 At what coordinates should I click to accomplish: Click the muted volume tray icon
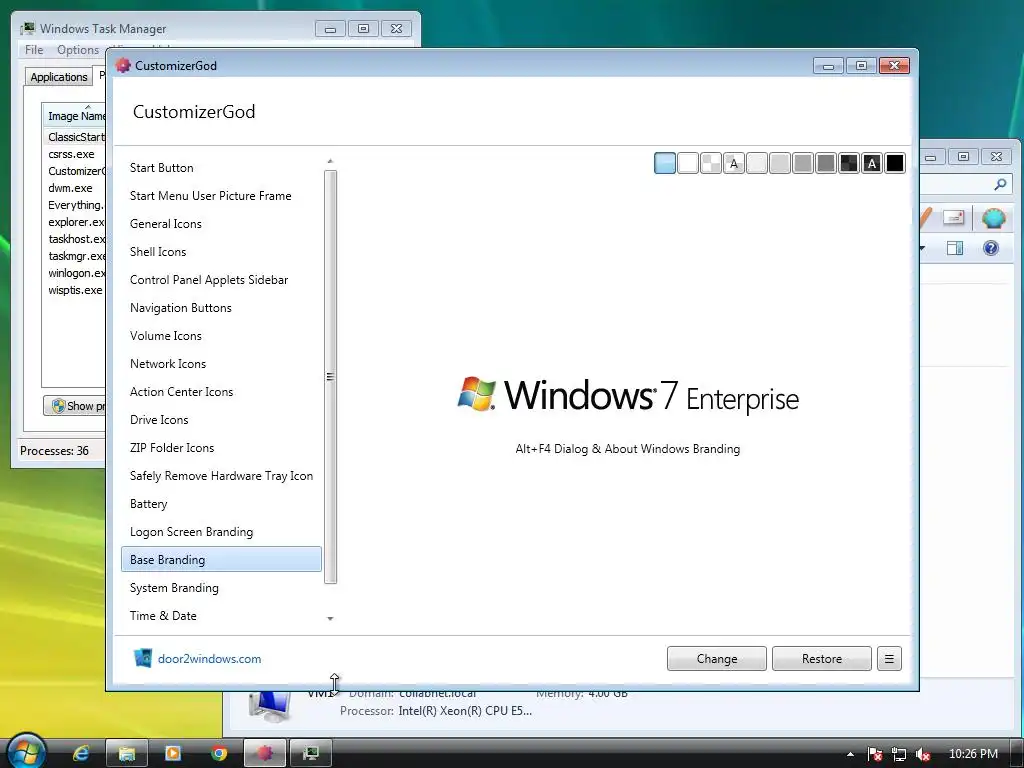tap(922, 754)
